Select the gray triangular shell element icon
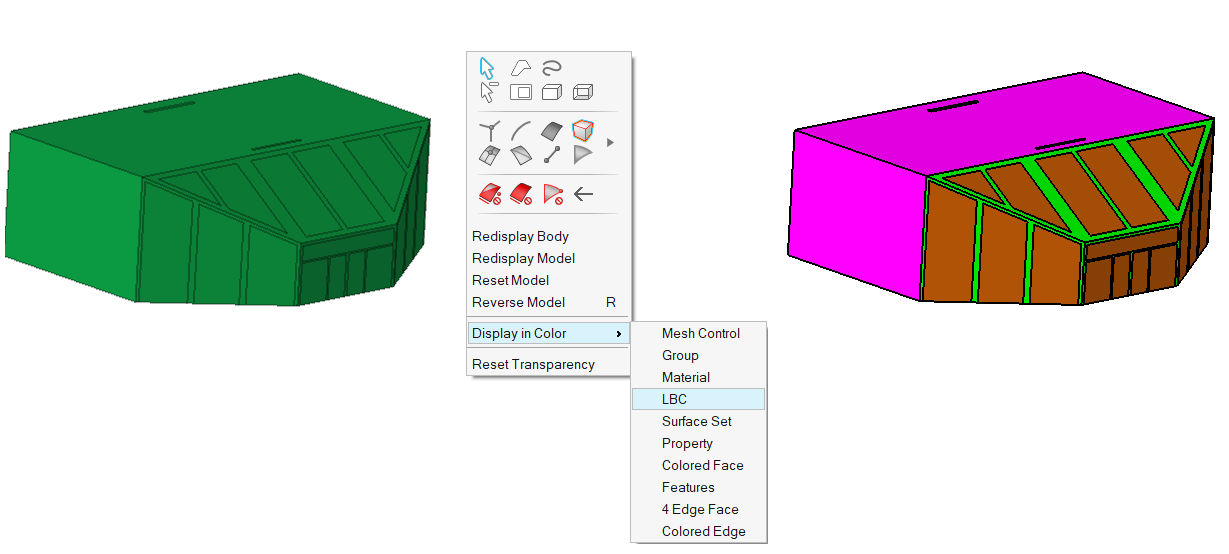 583,155
